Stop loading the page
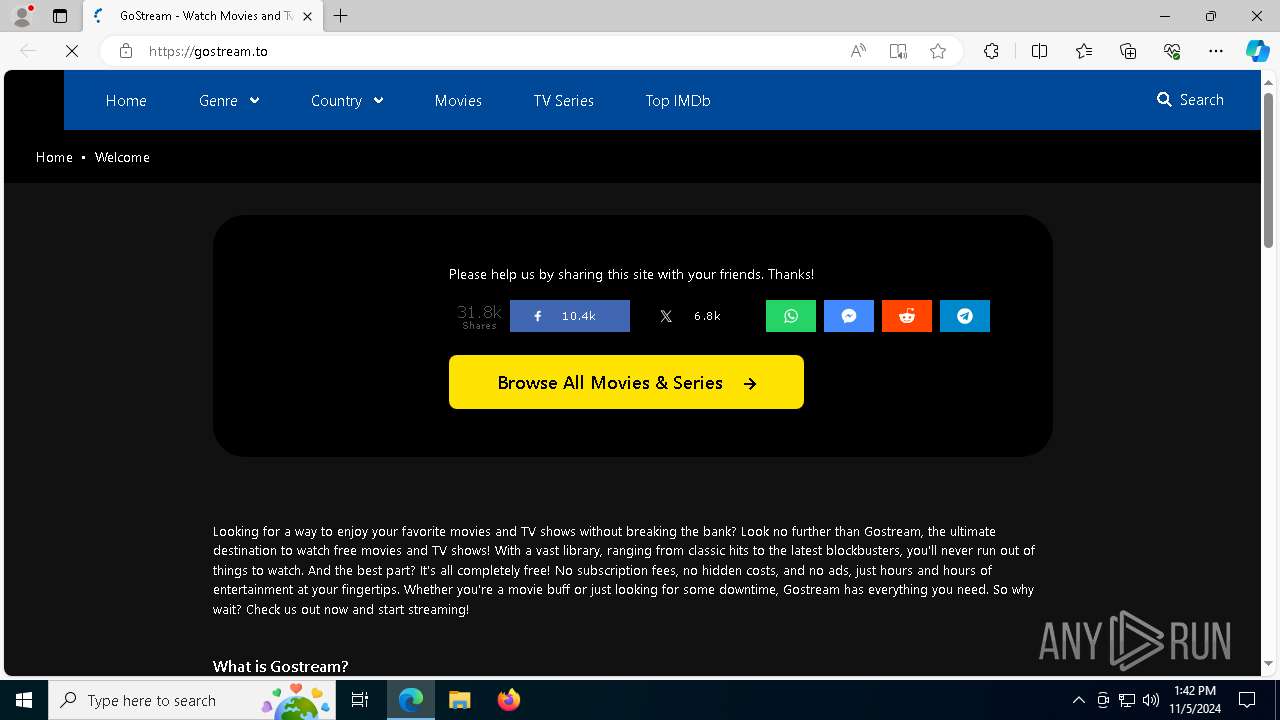This screenshot has width=1280, height=720. click(72, 51)
